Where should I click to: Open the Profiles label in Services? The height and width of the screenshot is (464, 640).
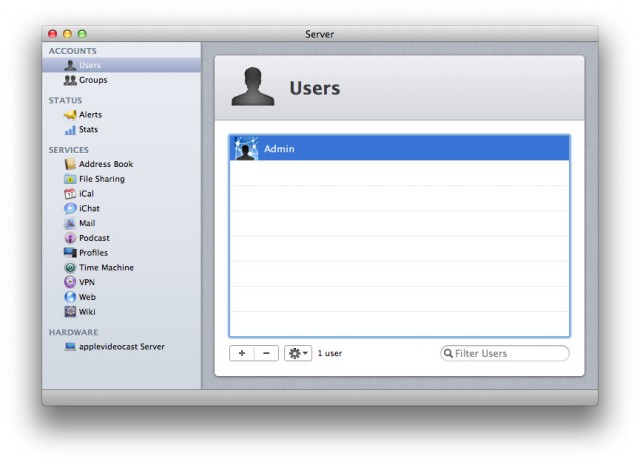[x=93, y=253]
